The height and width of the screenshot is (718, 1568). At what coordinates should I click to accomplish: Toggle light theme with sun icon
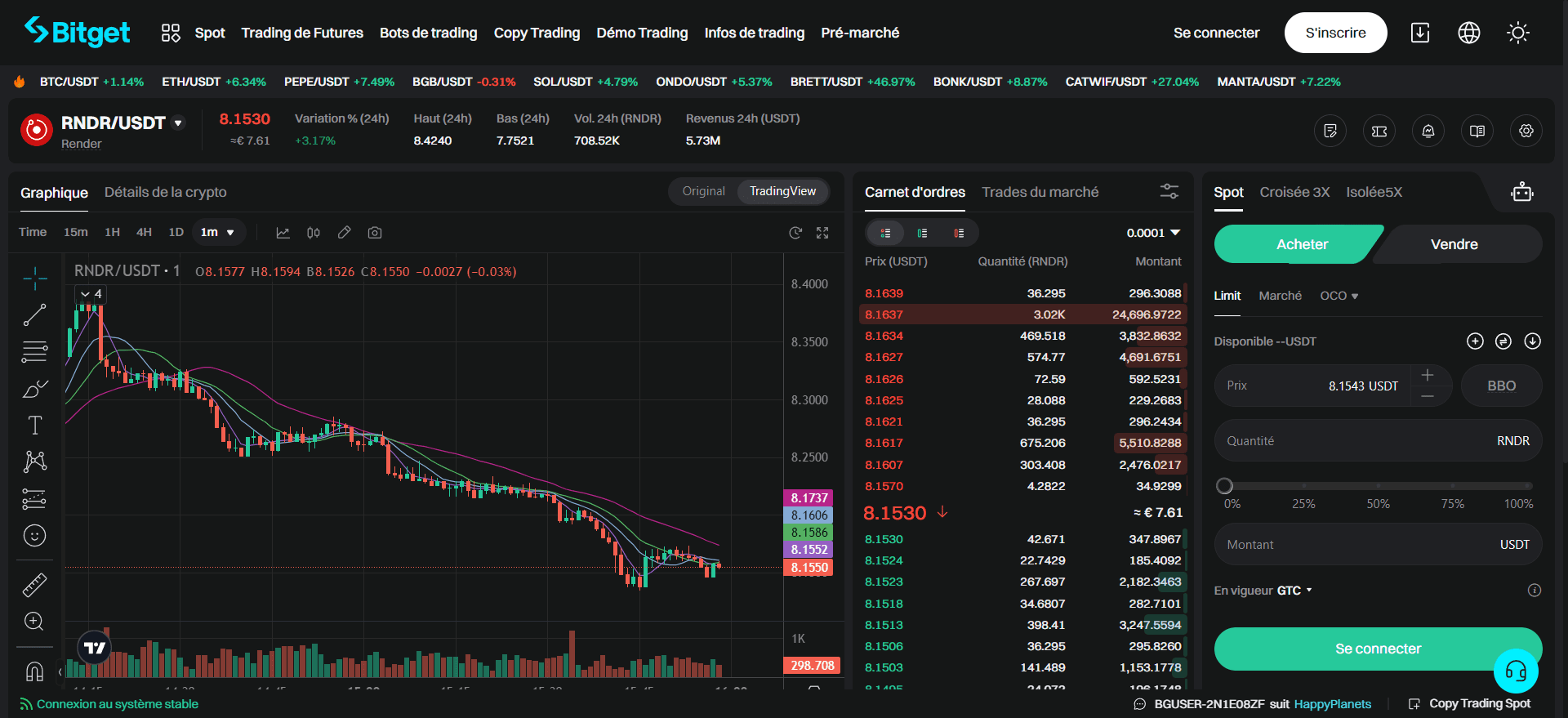(x=1517, y=33)
